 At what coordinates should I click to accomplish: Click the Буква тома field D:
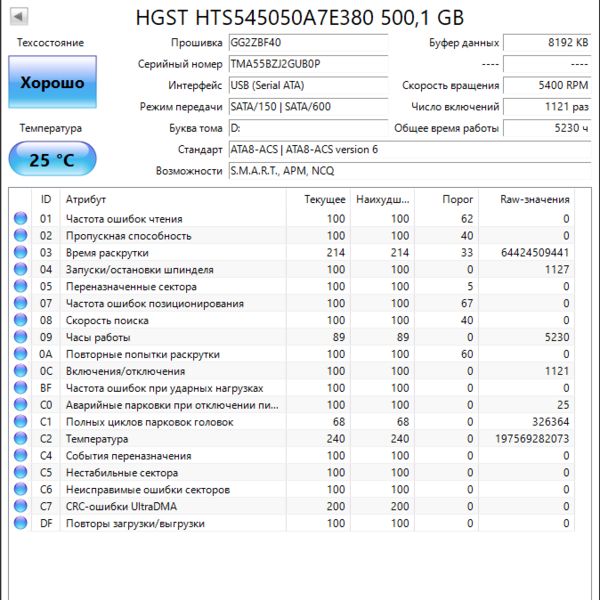[308, 128]
